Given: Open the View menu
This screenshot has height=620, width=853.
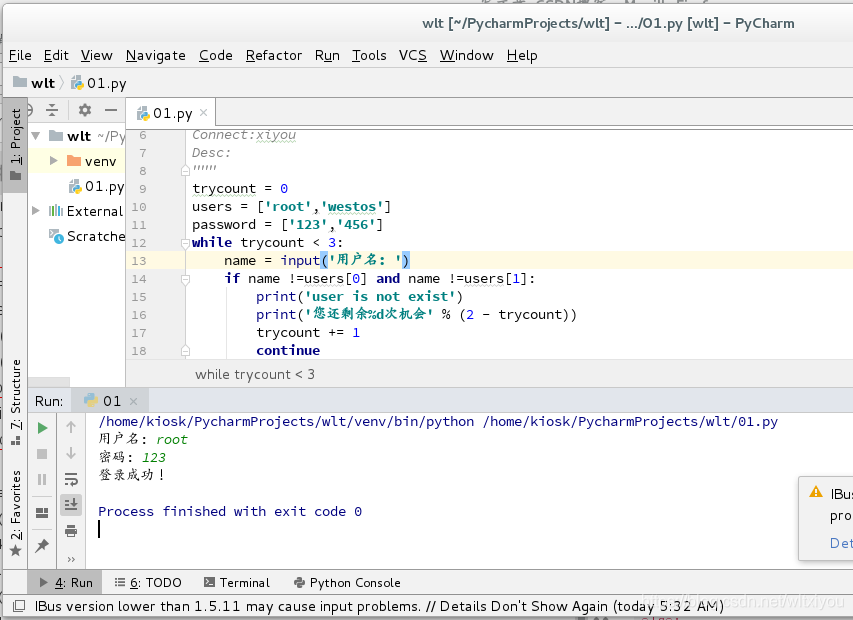Looking at the screenshot, I should tap(96, 55).
